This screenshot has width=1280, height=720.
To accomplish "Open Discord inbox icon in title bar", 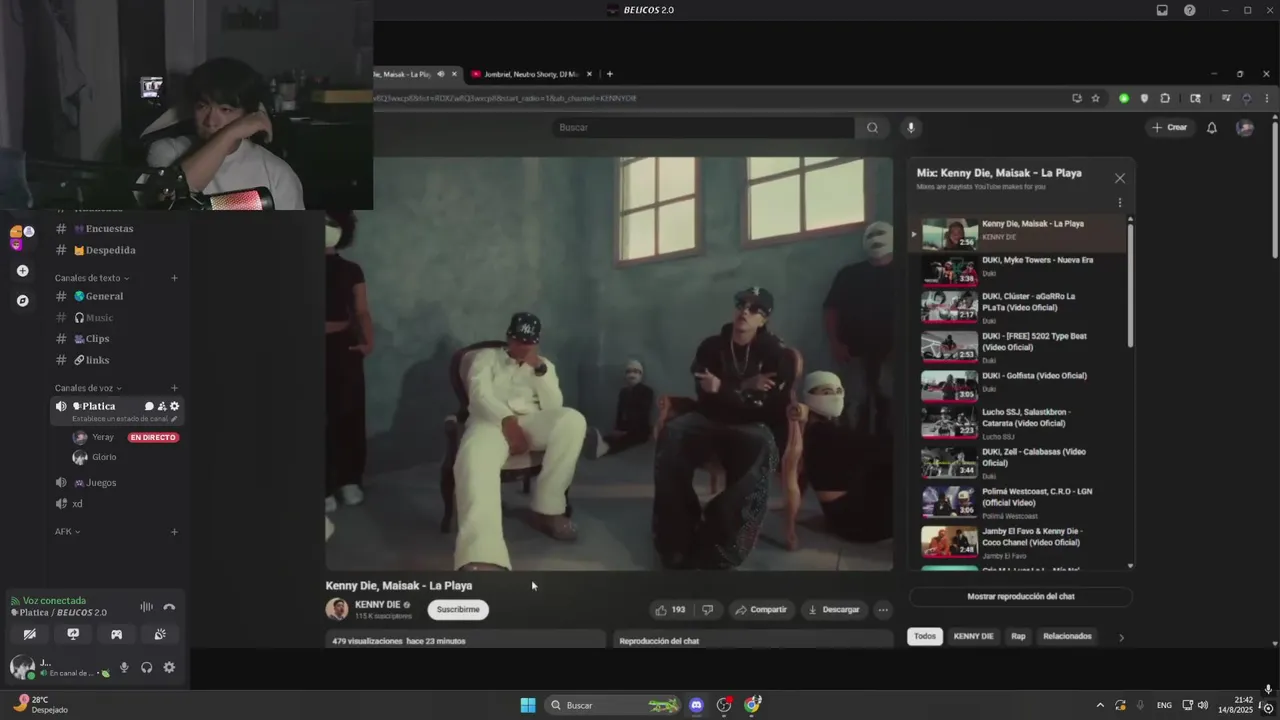I will point(1162,10).
